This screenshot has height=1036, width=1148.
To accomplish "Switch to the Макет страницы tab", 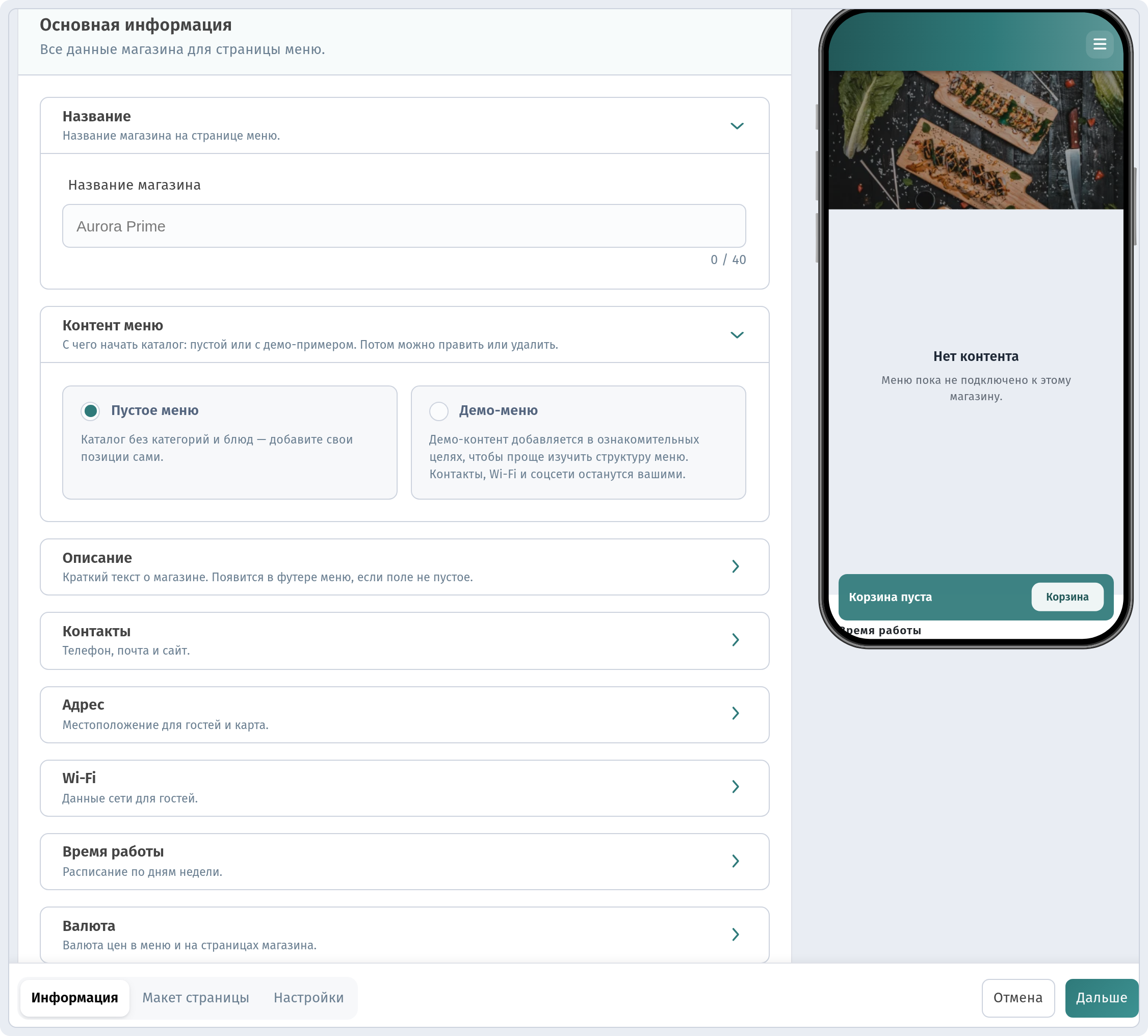I will click(x=196, y=998).
